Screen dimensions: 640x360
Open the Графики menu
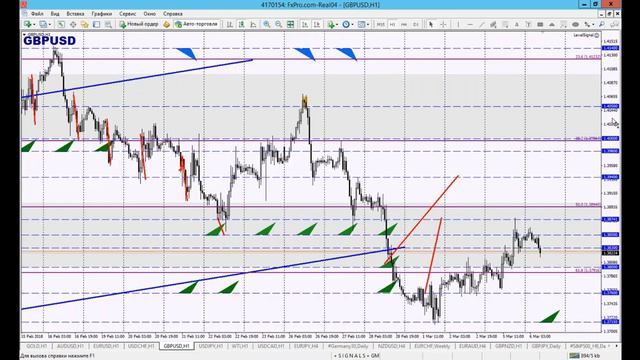click(101, 14)
